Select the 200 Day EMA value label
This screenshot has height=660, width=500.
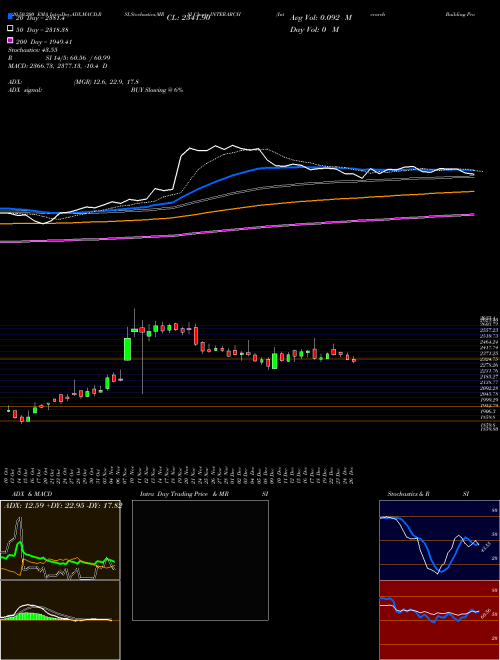pos(44,42)
